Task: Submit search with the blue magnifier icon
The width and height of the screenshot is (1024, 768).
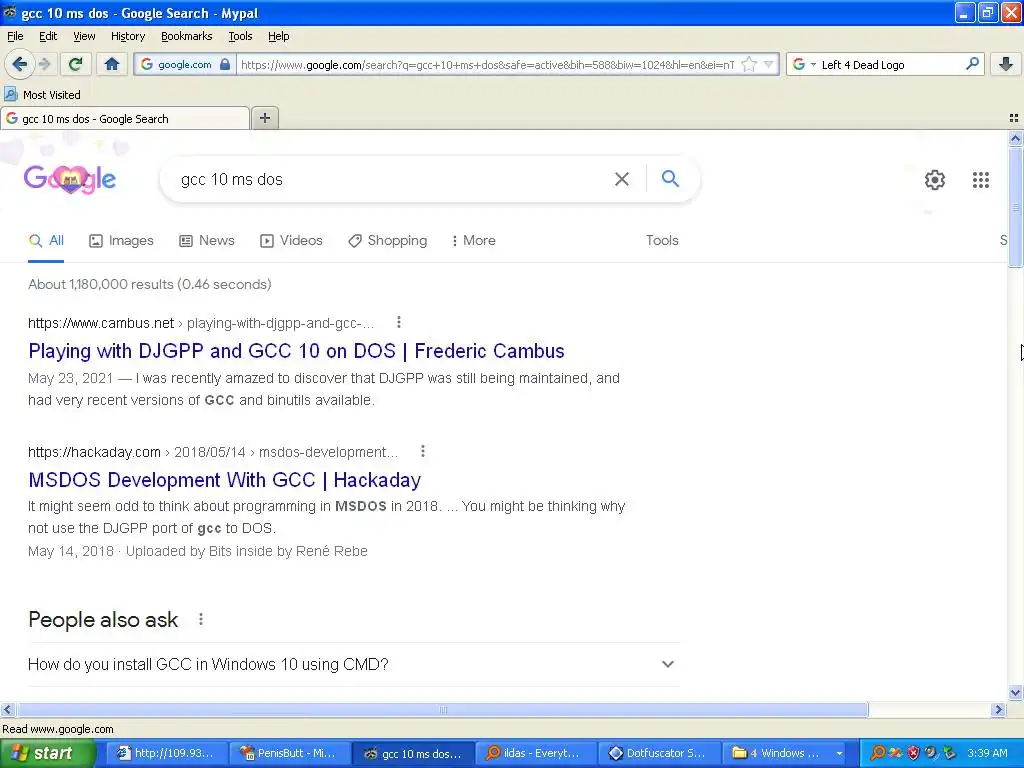Action: (x=670, y=178)
